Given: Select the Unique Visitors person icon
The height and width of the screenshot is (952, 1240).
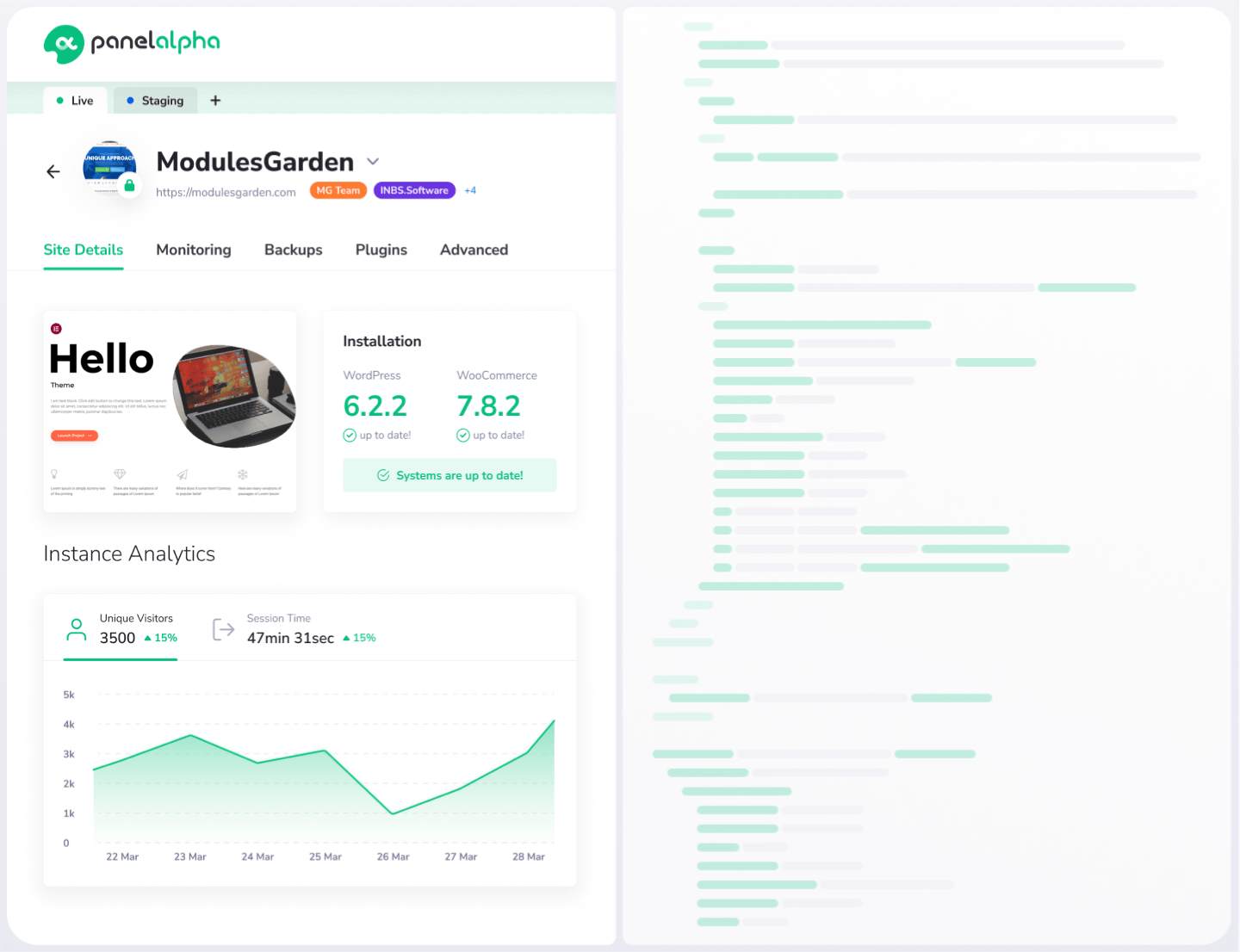Looking at the screenshot, I should coord(76,628).
